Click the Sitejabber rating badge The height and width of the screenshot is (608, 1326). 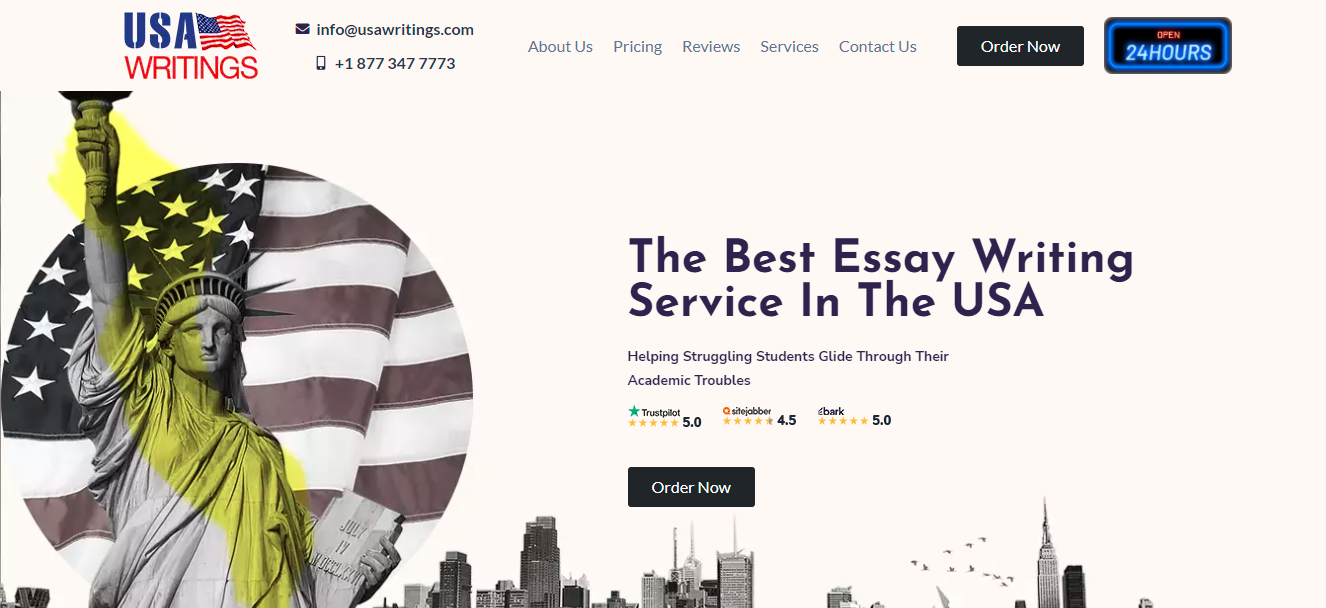(x=760, y=417)
